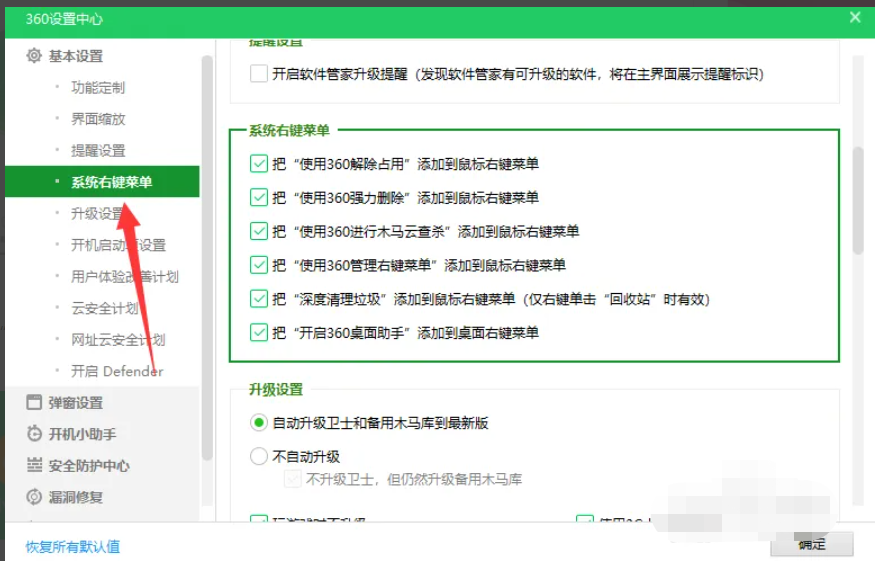This screenshot has width=875, height=561.
Task: Expand the 弹窗设置 category
Action: (76, 402)
